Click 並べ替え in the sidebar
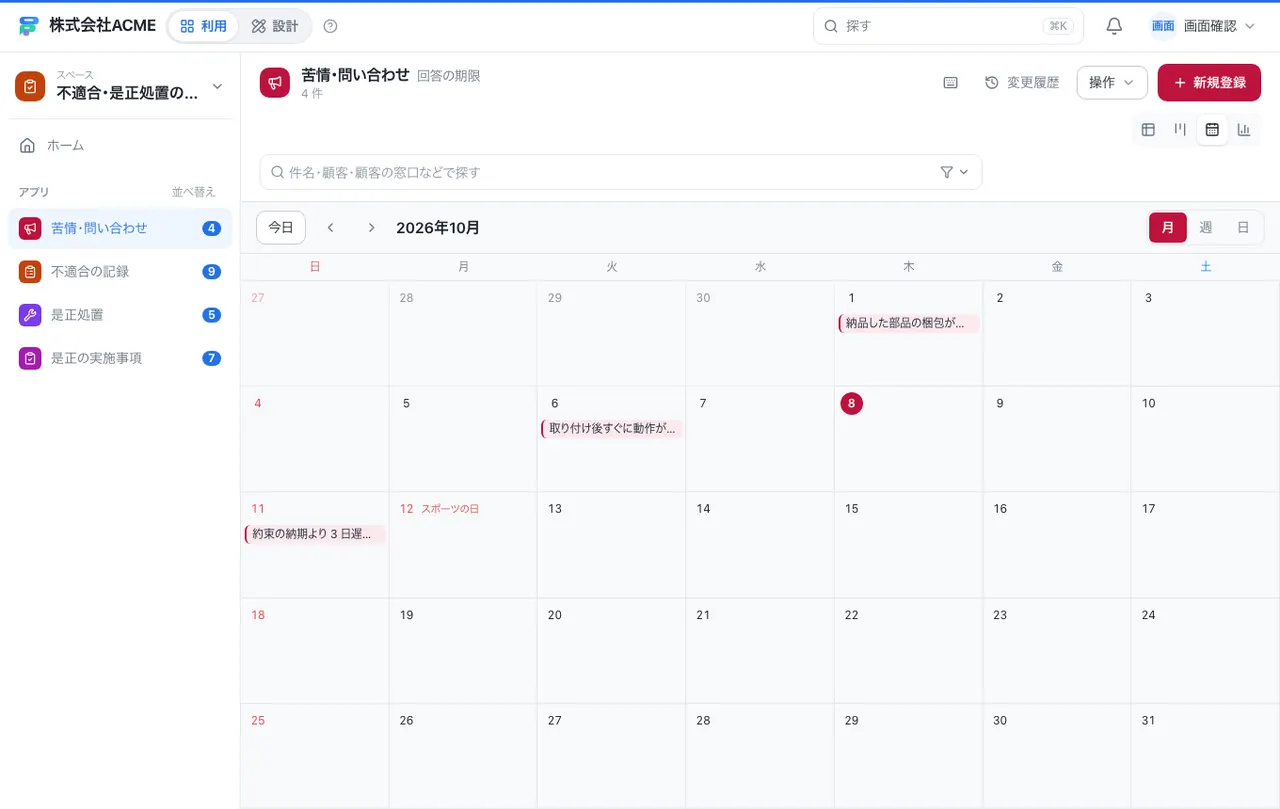 point(194,192)
